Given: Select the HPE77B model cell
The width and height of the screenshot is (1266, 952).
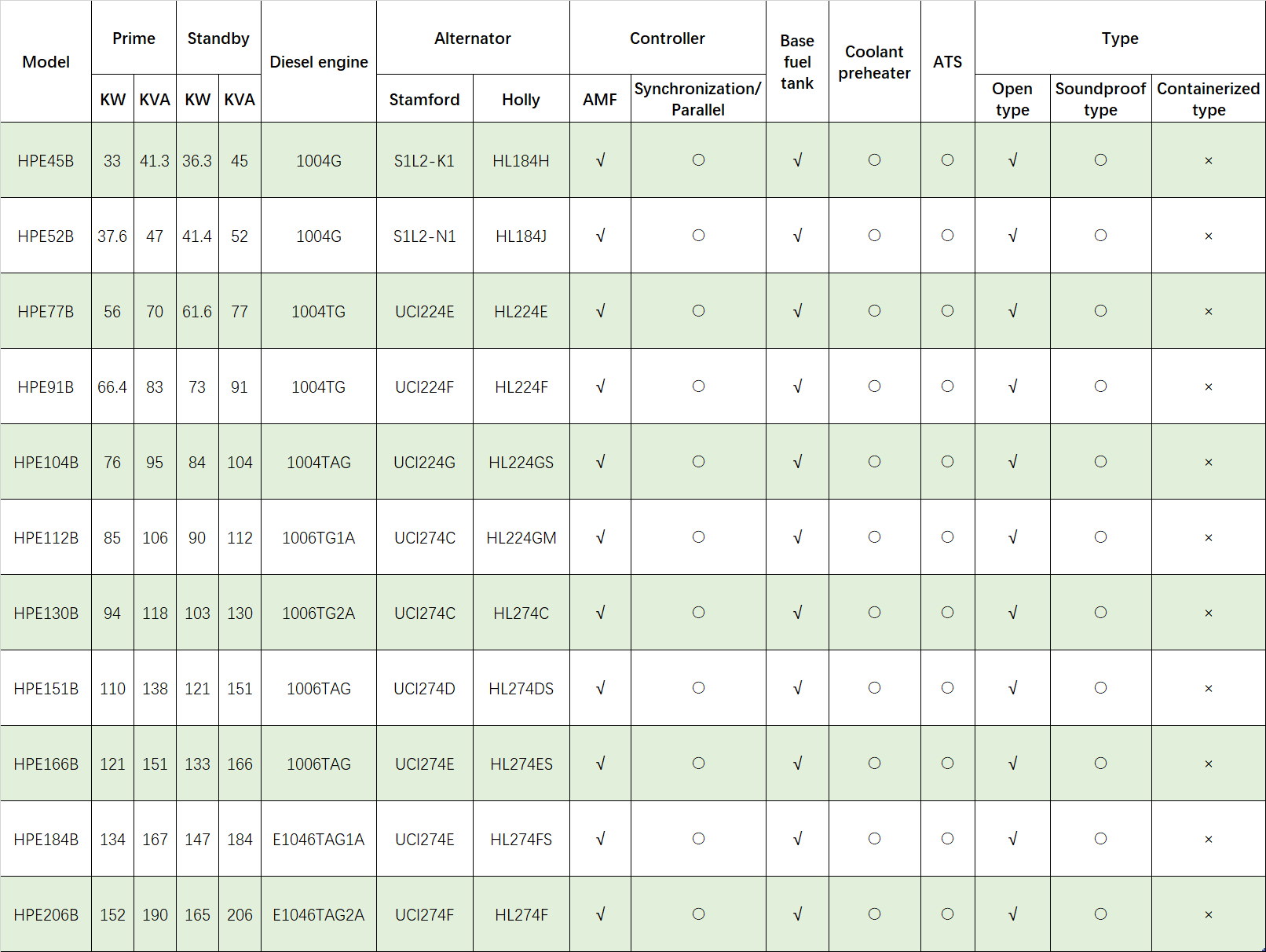Looking at the screenshot, I should click(x=46, y=311).
